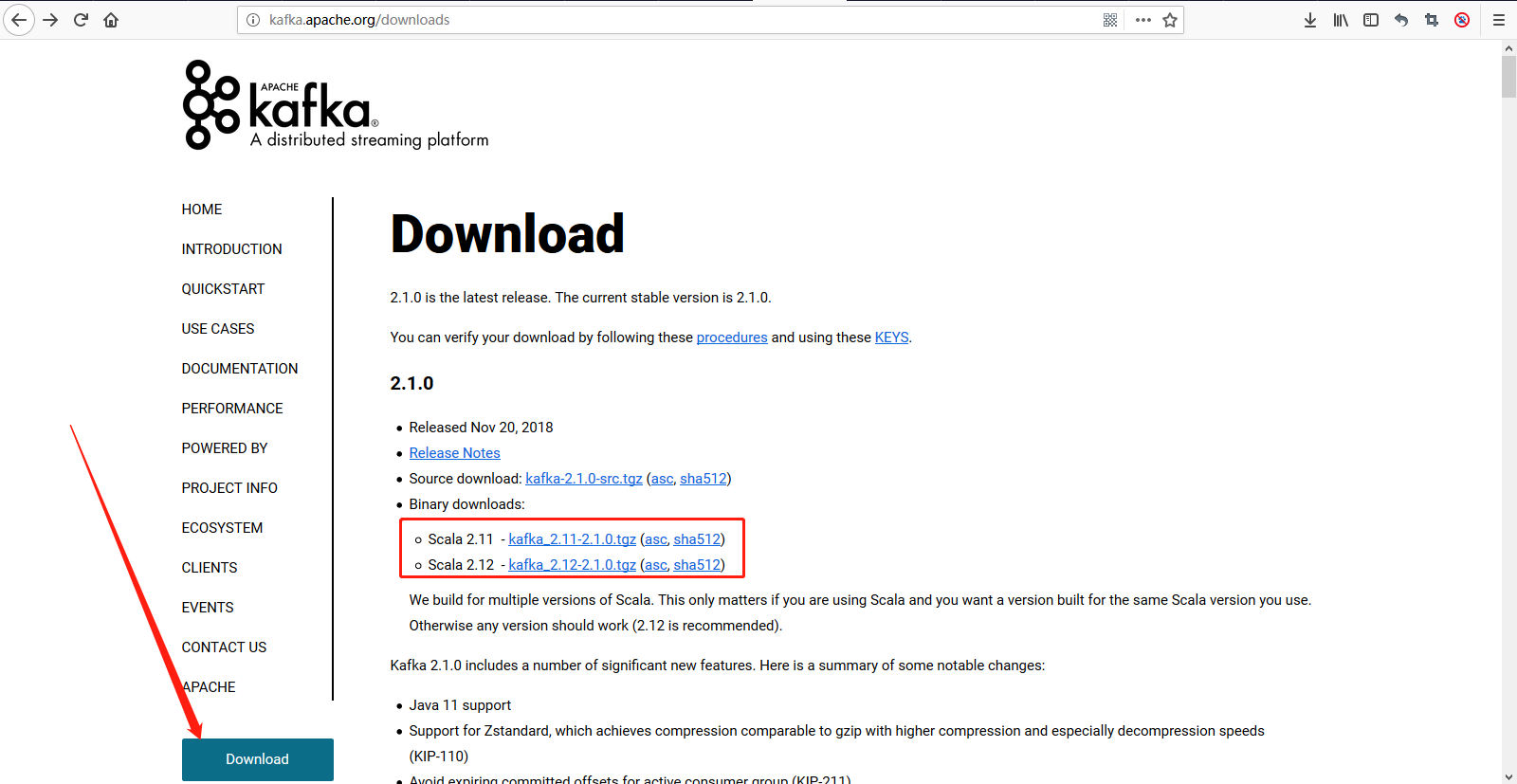Click the "2.1.0" version heading

411,383
